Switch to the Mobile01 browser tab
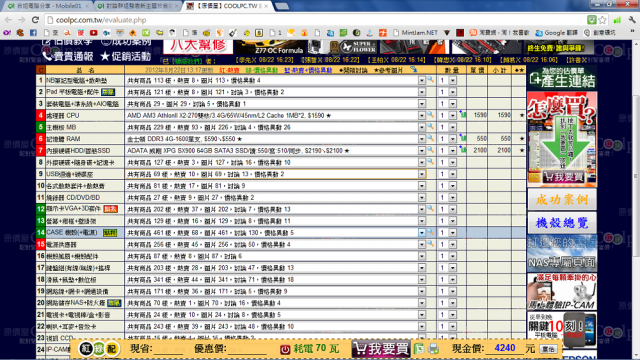640x360 pixels. [x=47, y=6]
